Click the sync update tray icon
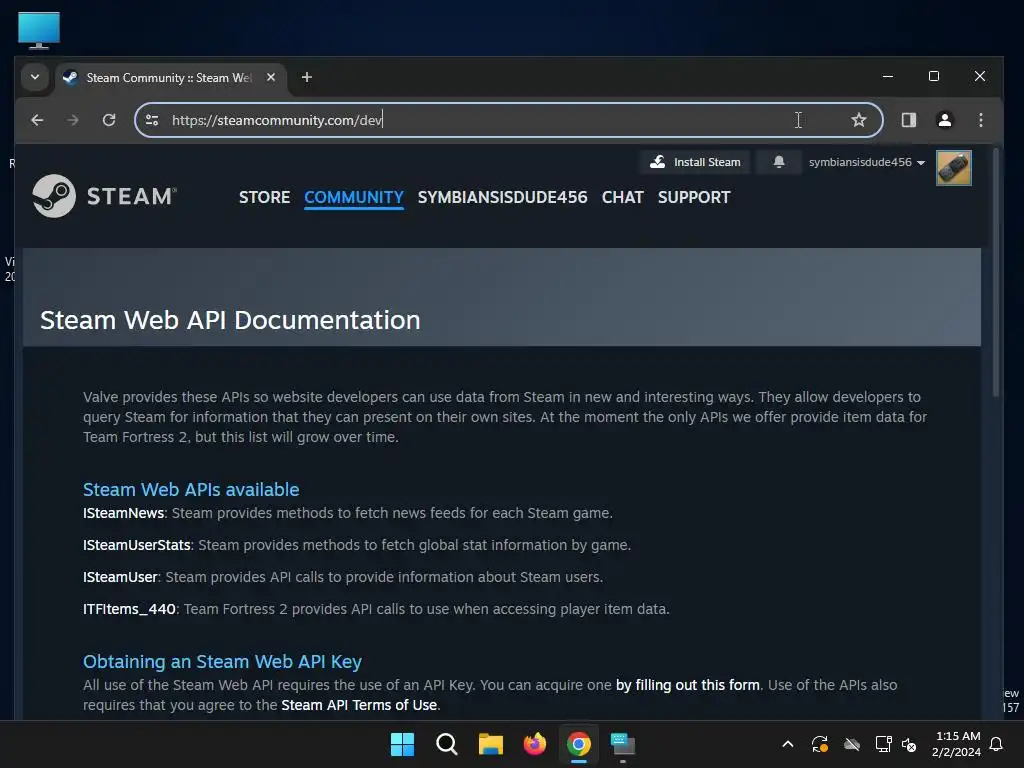The width and height of the screenshot is (1024, 768). point(820,744)
